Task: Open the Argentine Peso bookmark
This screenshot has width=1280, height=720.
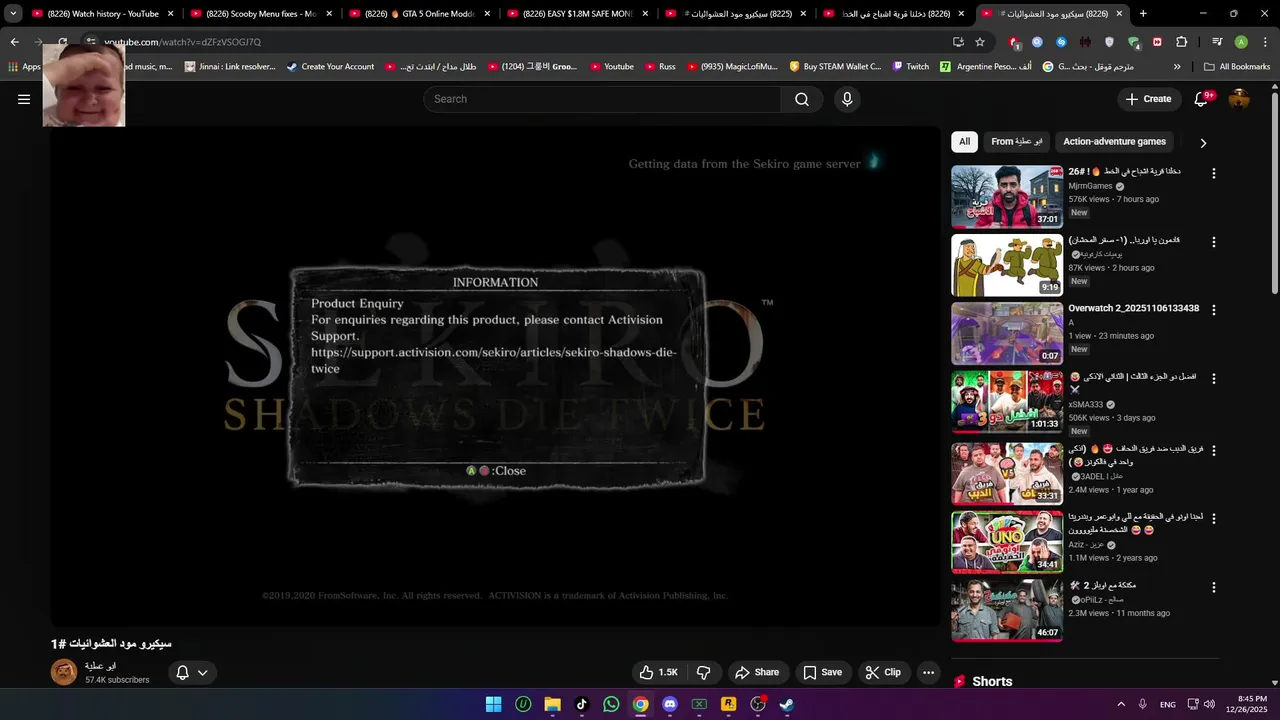Action: (x=985, y=67)
